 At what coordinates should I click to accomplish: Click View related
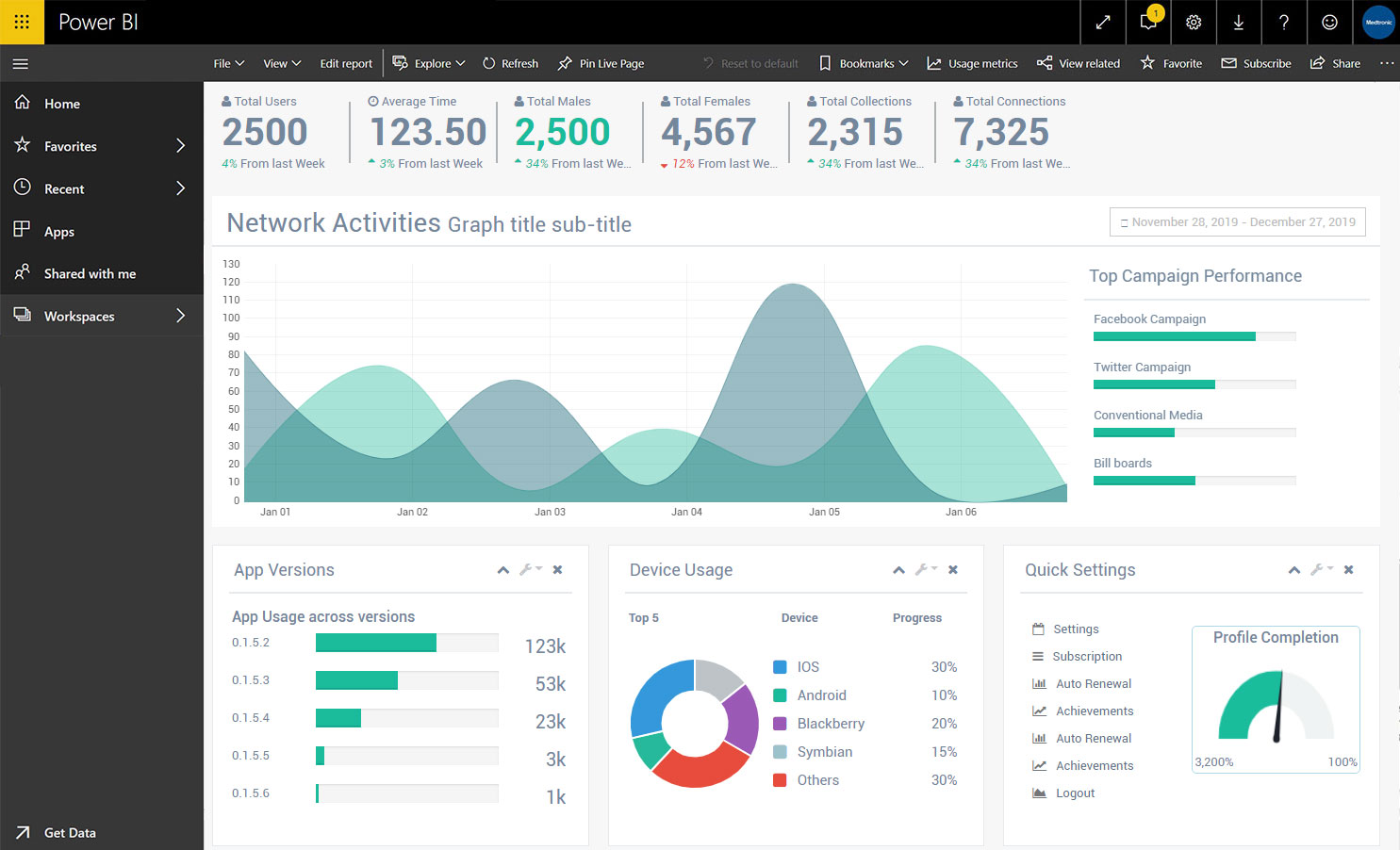click(x=1079, y=63)
